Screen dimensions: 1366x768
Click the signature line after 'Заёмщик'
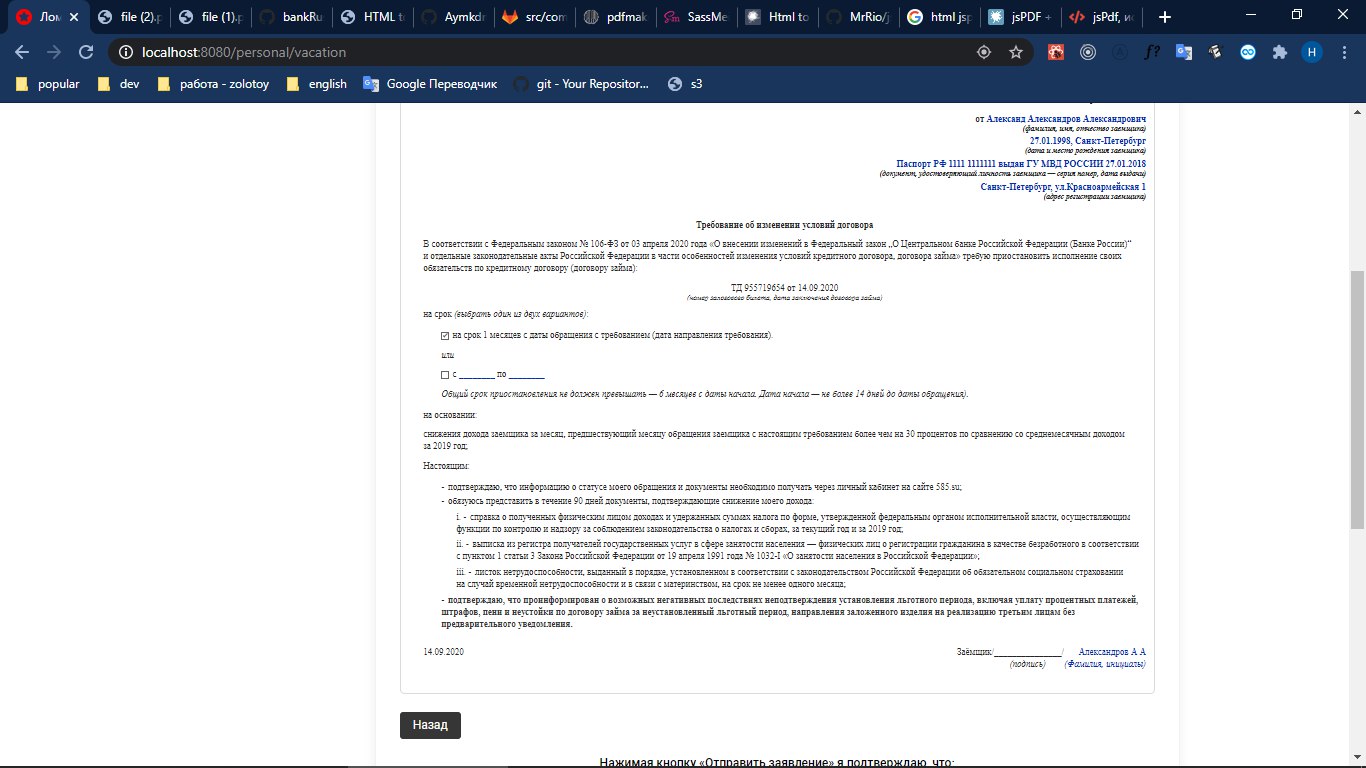point(1027,653)
